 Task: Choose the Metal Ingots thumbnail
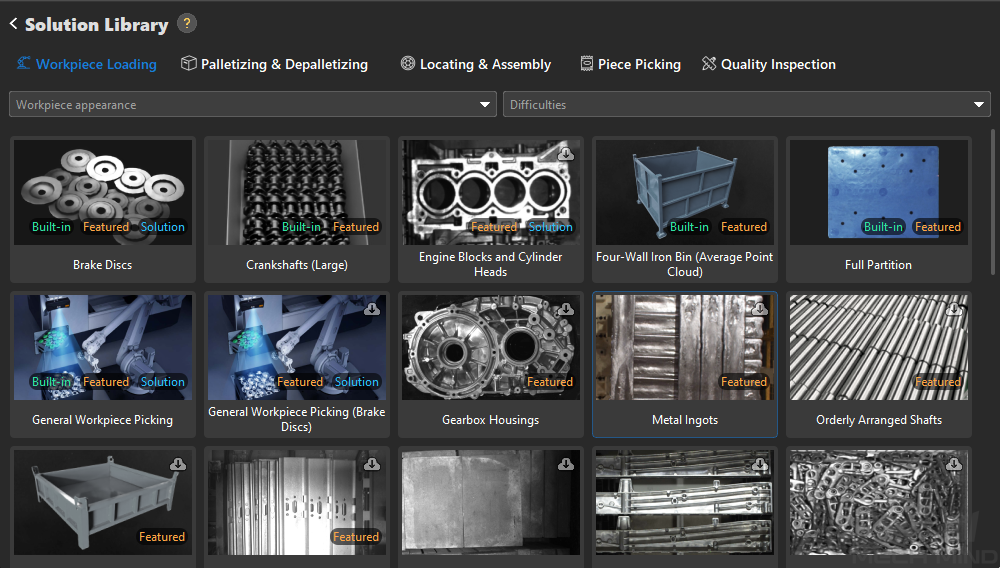pyautogui.click(x=685, y=347)
